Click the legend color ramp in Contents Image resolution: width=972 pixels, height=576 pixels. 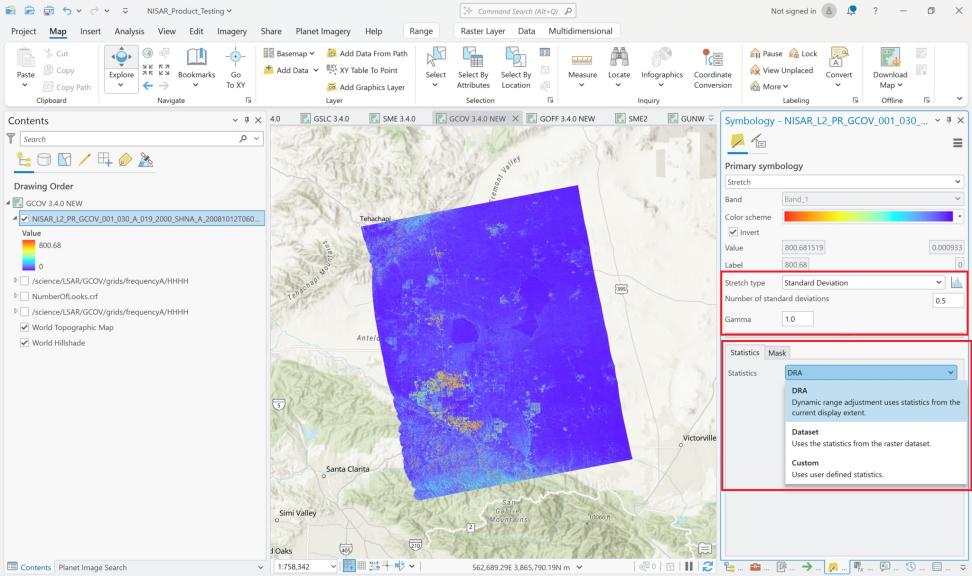point(29,255)
